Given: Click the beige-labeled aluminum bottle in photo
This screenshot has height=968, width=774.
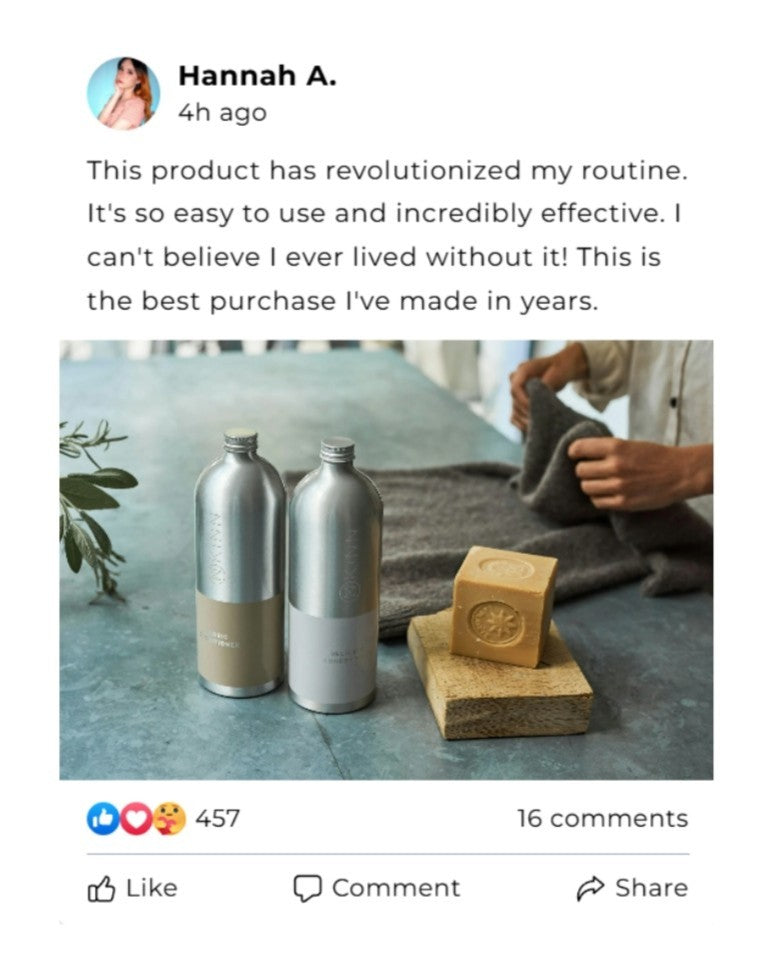Looking at the screenshot, I should tap(240, 563).
